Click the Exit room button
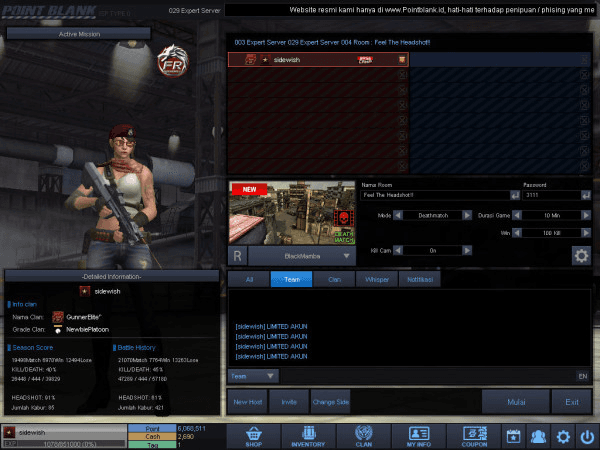Viewport: 600px width, 450px height. (572, 402)
